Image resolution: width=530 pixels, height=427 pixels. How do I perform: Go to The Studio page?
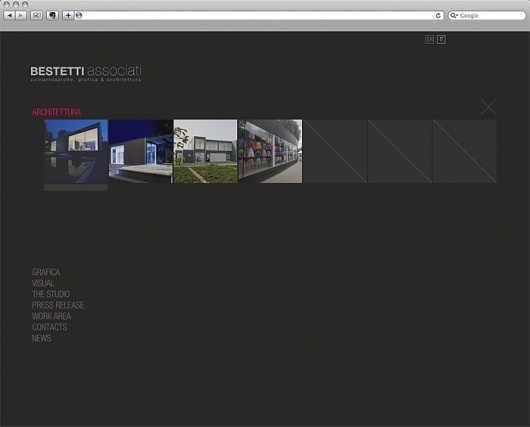(51, 294)
